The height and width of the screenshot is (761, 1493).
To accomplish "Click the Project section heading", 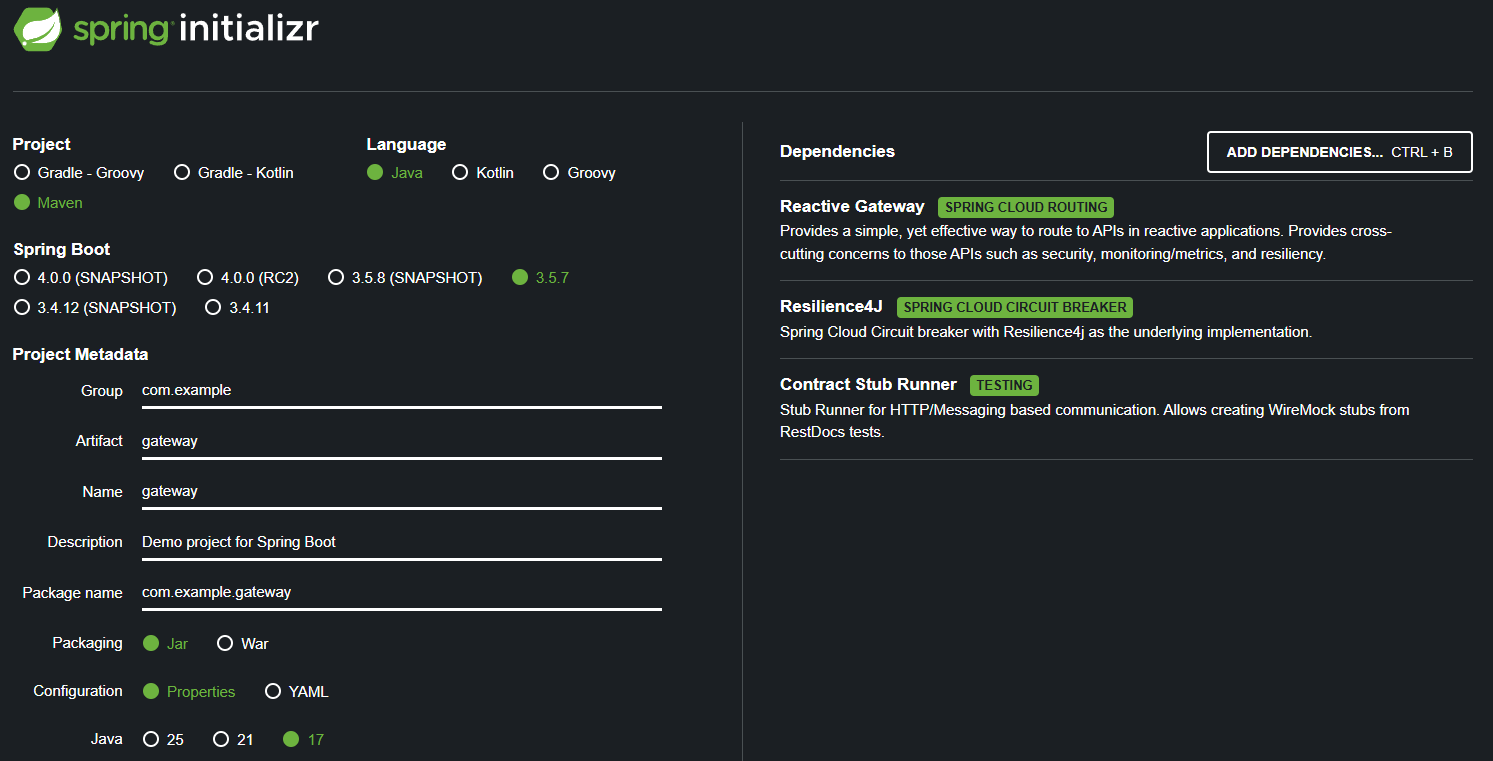I will point(42,145).
